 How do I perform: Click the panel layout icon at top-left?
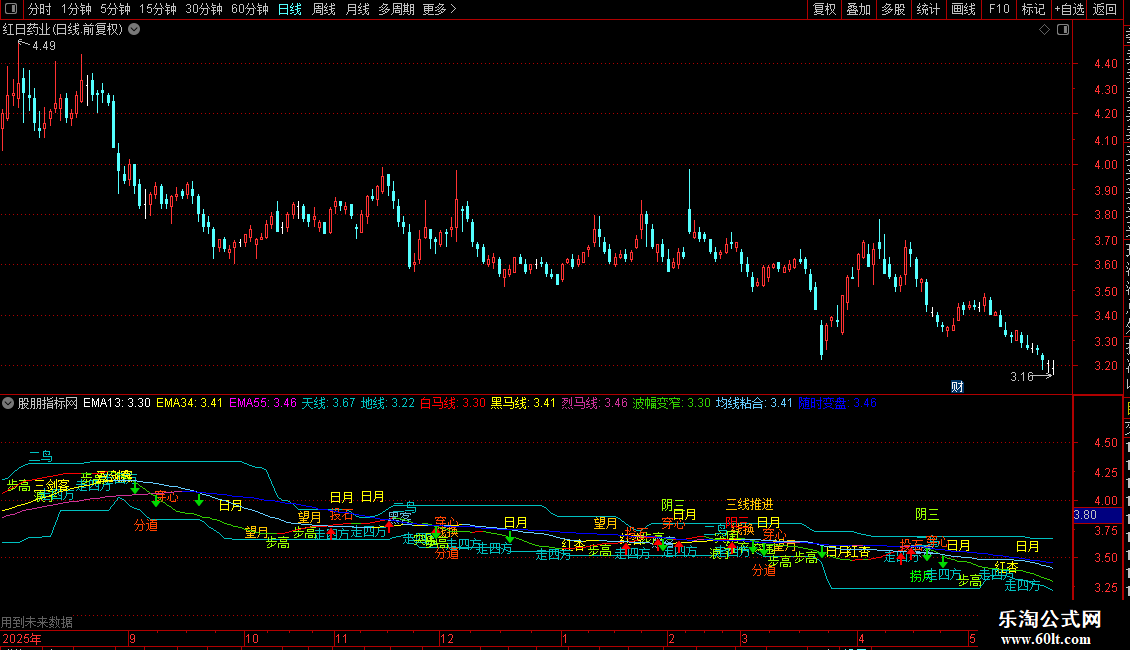coord(11,9)
